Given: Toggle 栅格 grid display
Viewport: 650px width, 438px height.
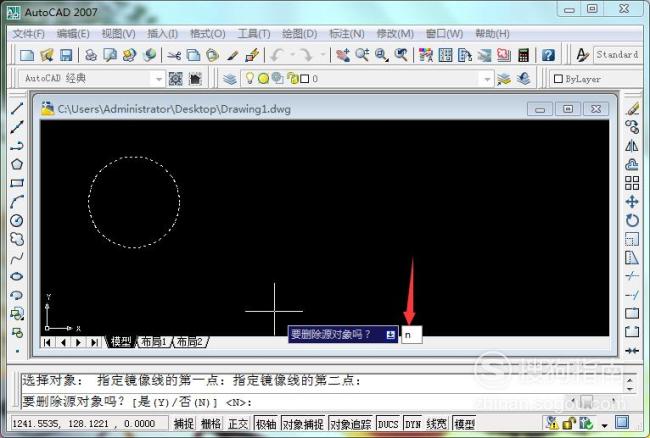Looking at the screenshot, I should coord(211,423).
